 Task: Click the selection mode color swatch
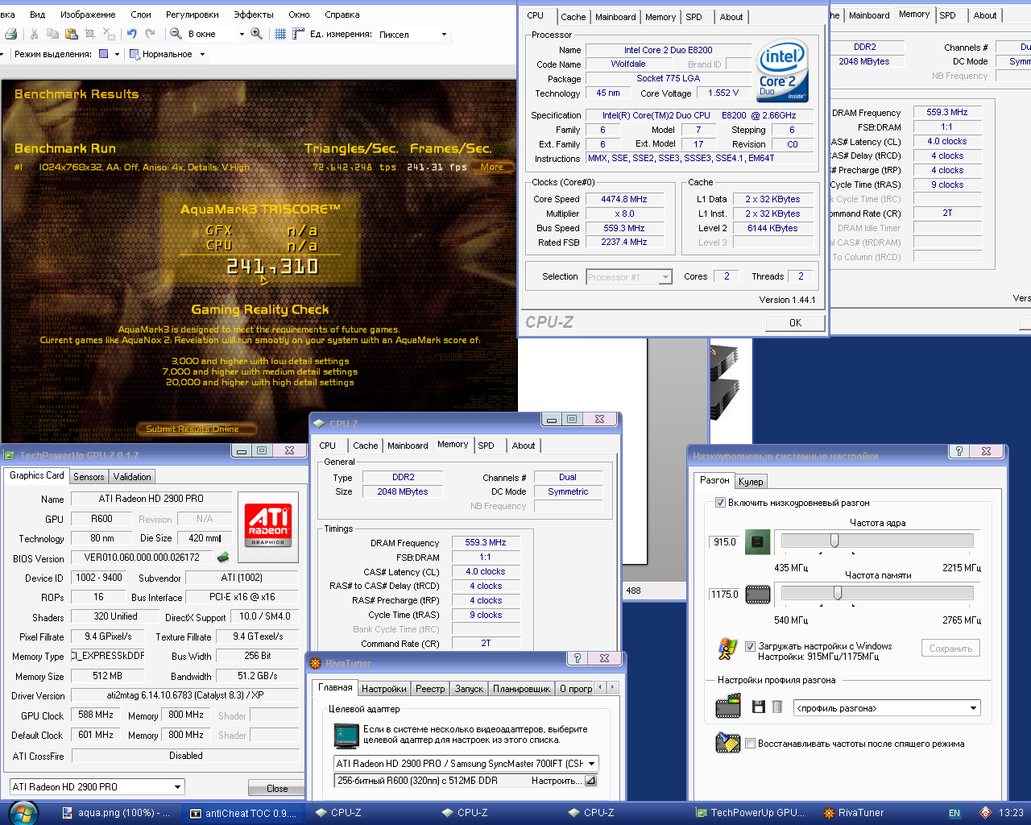[104, 54]
